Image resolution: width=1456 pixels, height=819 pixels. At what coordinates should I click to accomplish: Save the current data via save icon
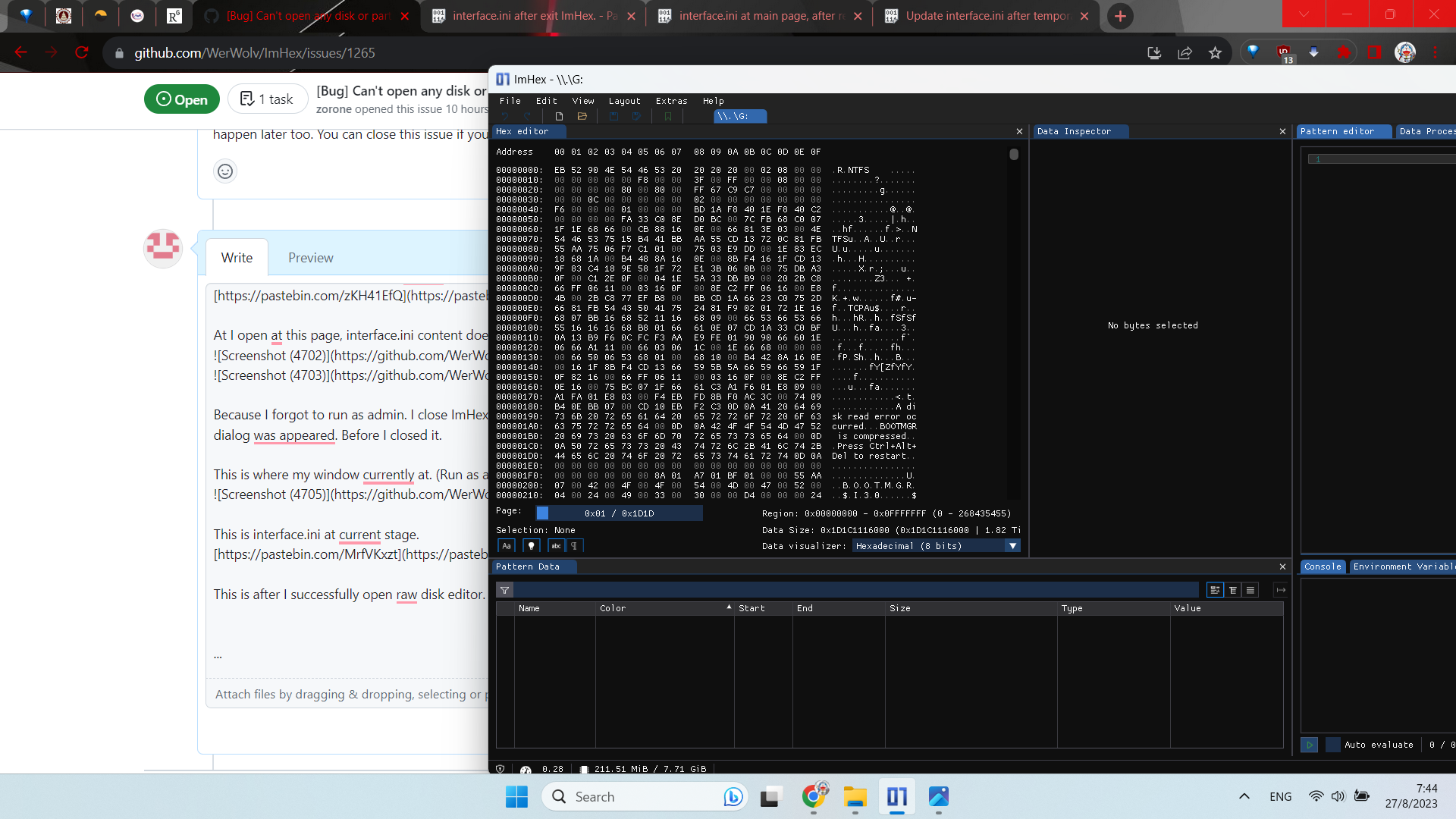[614, 116]
